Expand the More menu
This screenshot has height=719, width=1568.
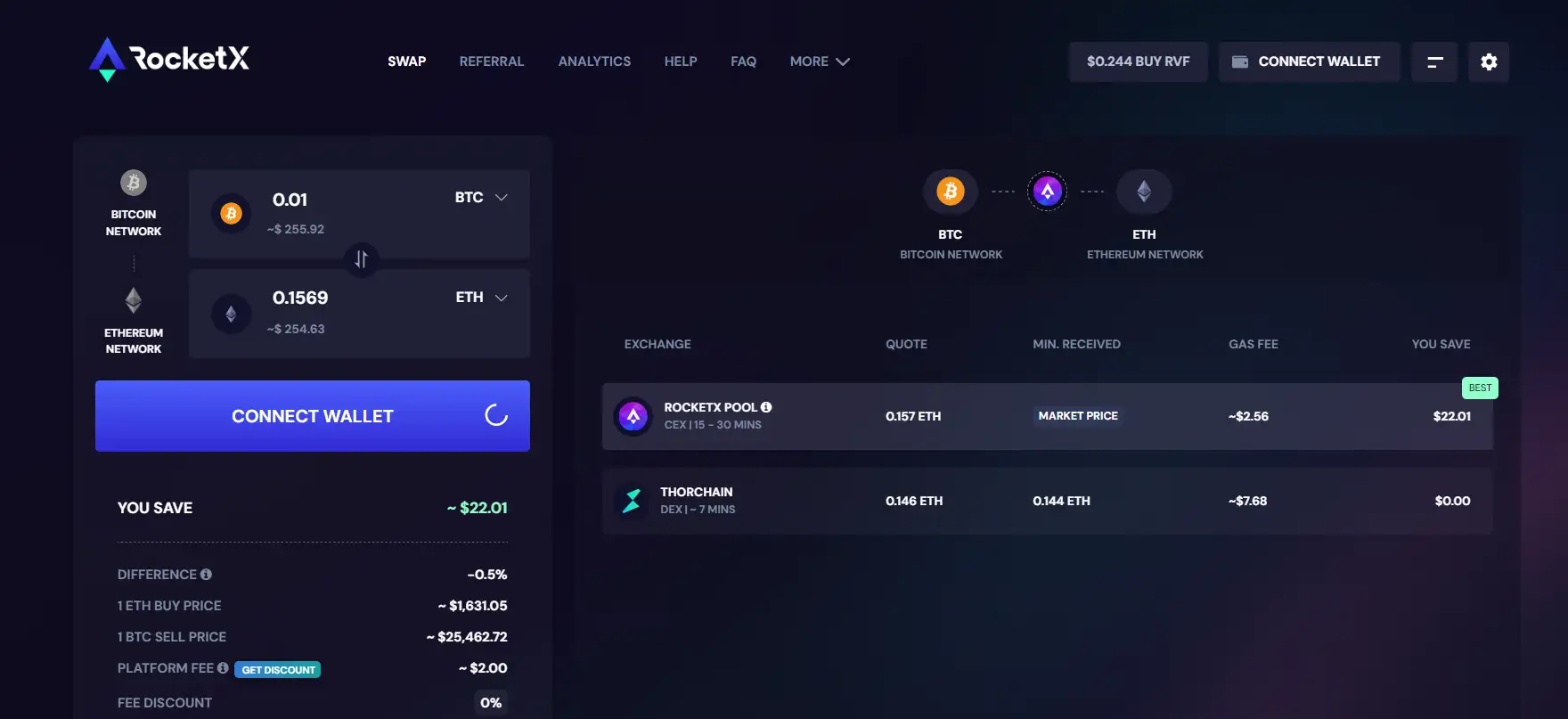[820, 61]
